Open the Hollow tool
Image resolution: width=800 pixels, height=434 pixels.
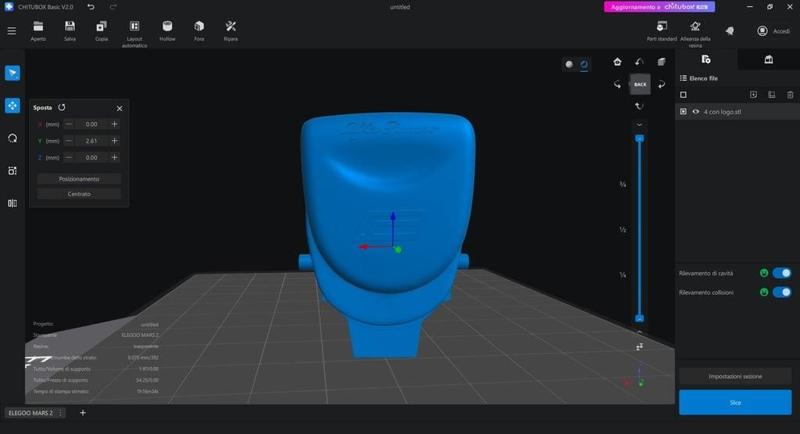pyautogui.click(x=167, y=31)
